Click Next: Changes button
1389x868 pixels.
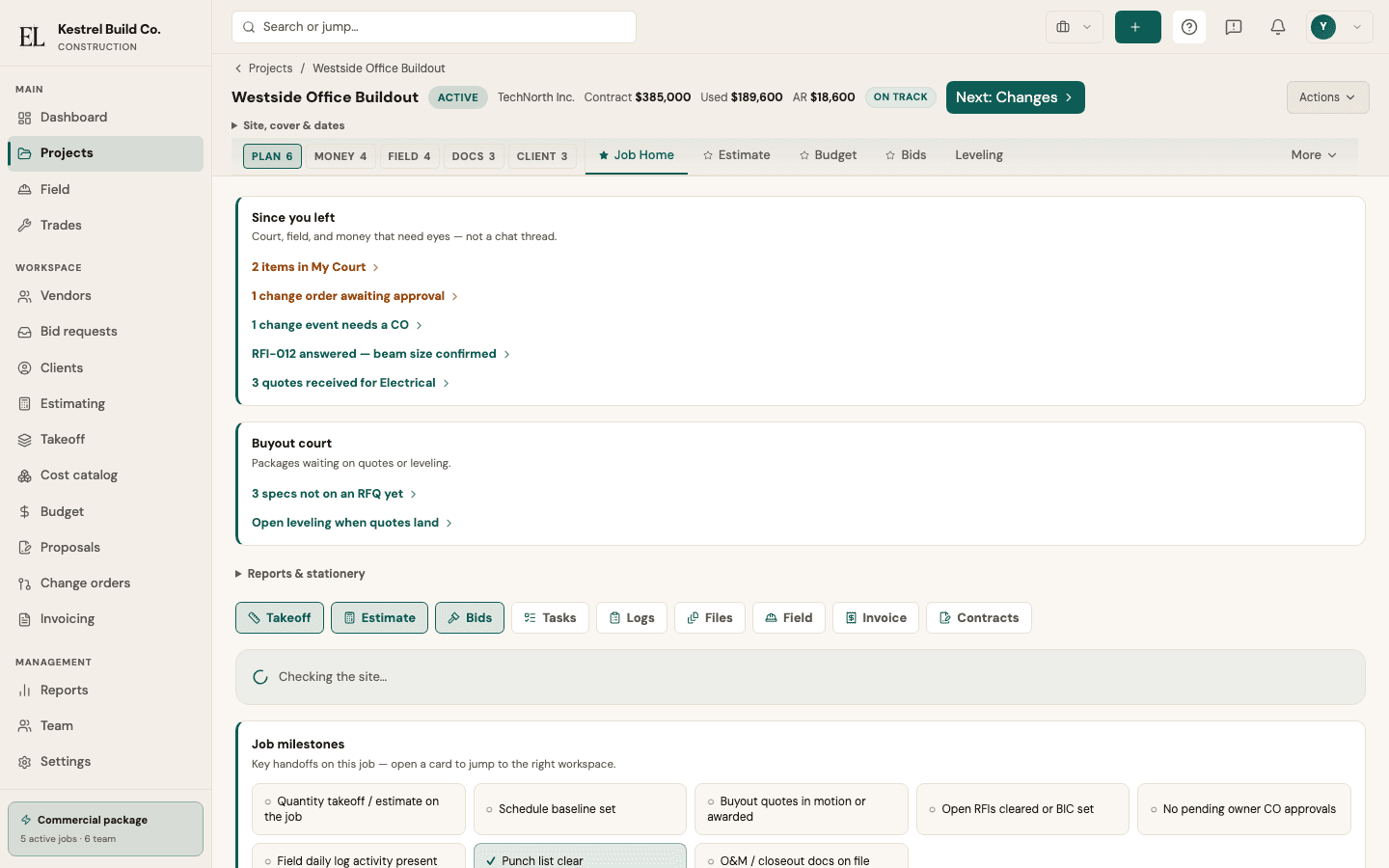tap(1016, 97)
